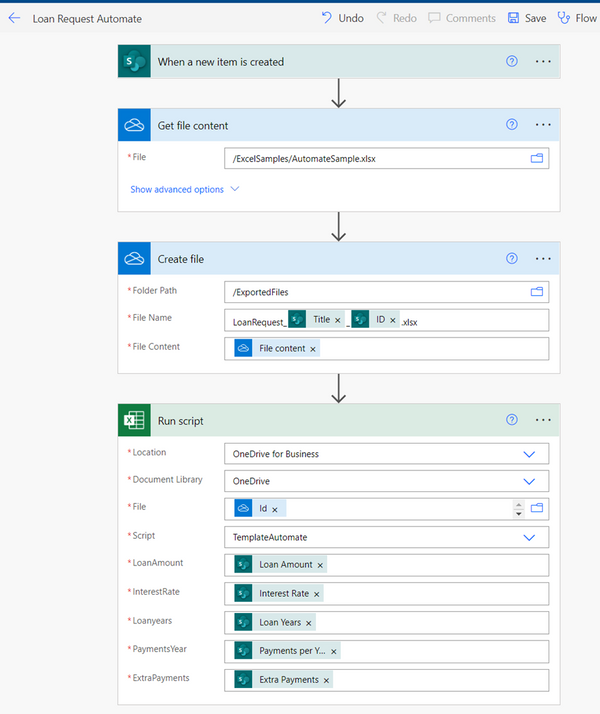Click the LoanAmount input field
The height and width of the screenshot is (714, 600).
386,565
